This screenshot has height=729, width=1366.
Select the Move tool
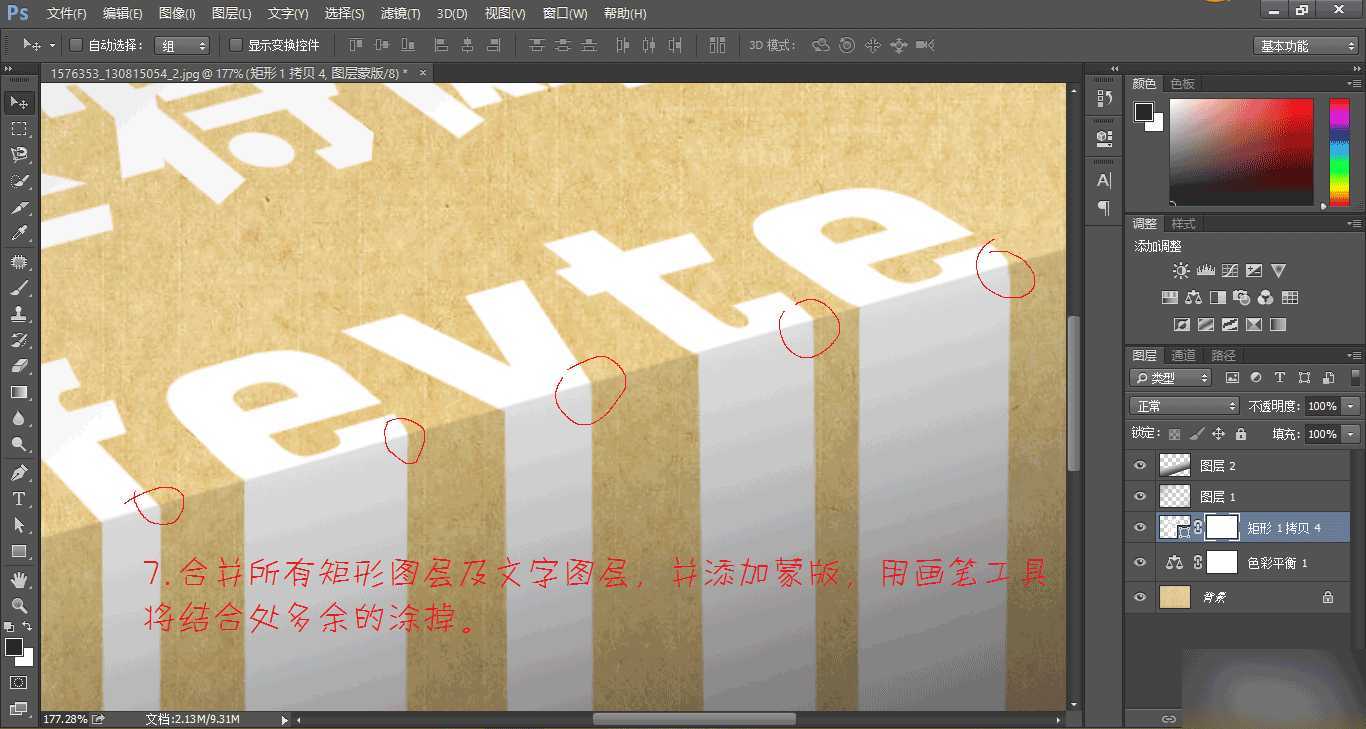[18, 101]
